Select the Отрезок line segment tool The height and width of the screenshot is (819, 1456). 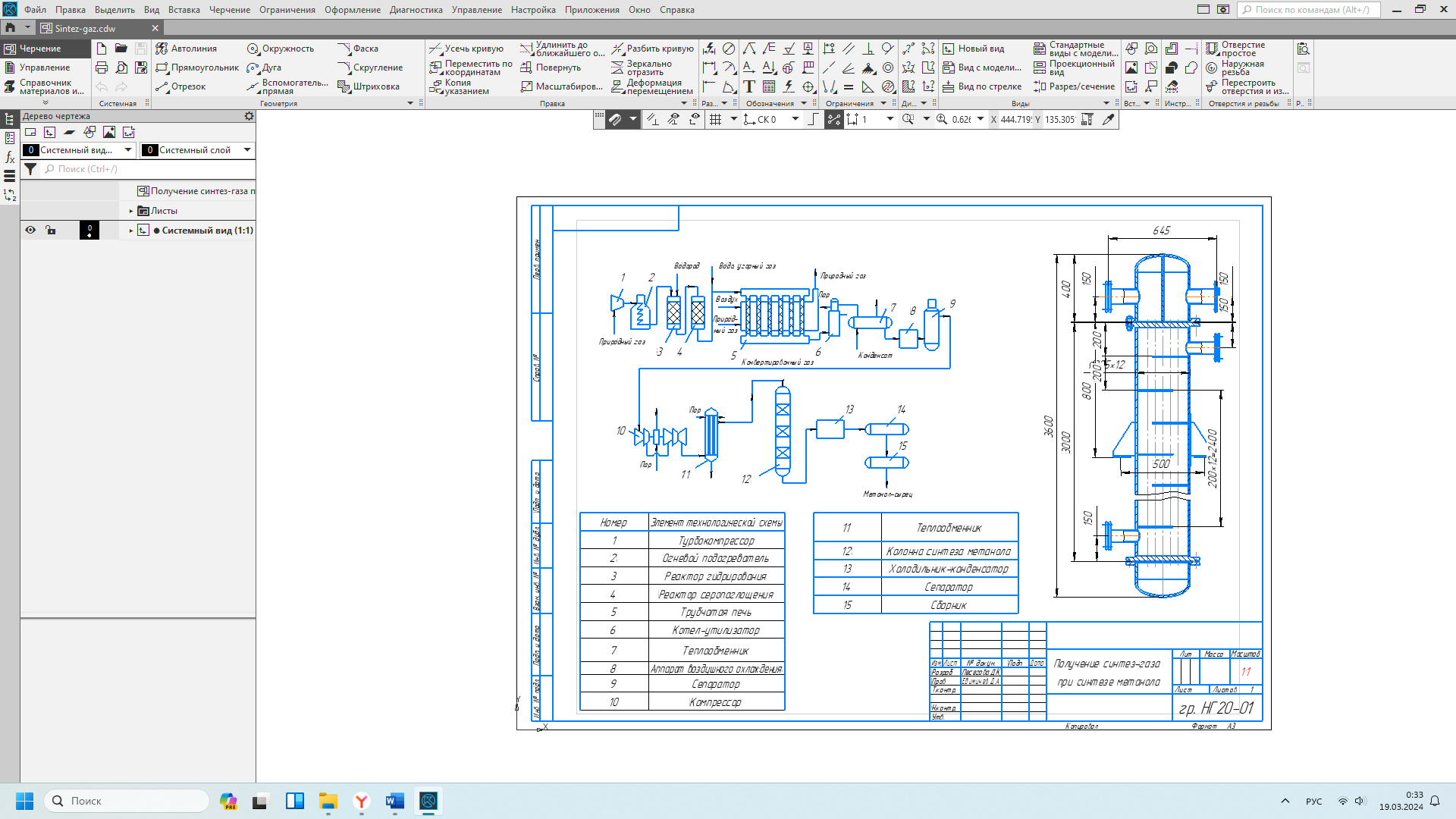pyautogui.click(x=180, y=86)
